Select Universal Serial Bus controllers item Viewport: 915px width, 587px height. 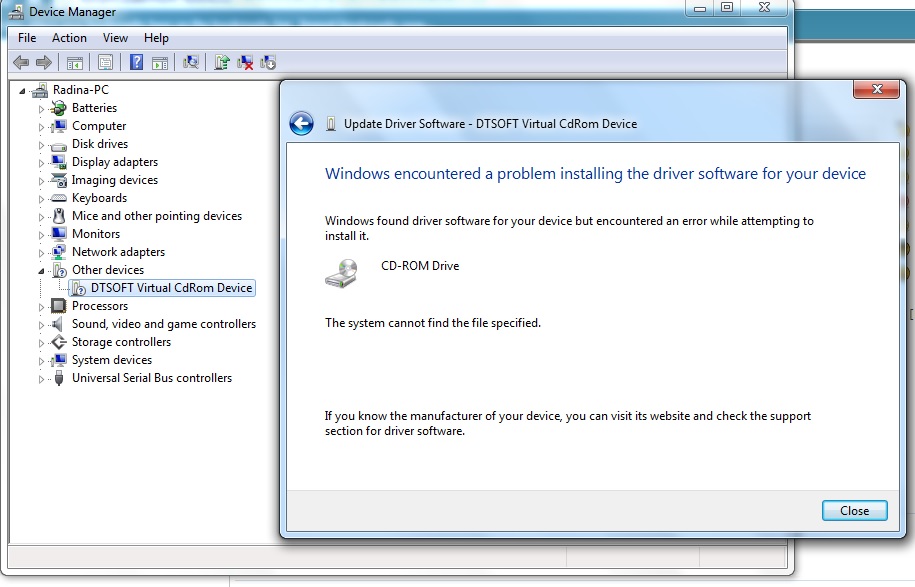pyautogui.click(x=152, y=378)
